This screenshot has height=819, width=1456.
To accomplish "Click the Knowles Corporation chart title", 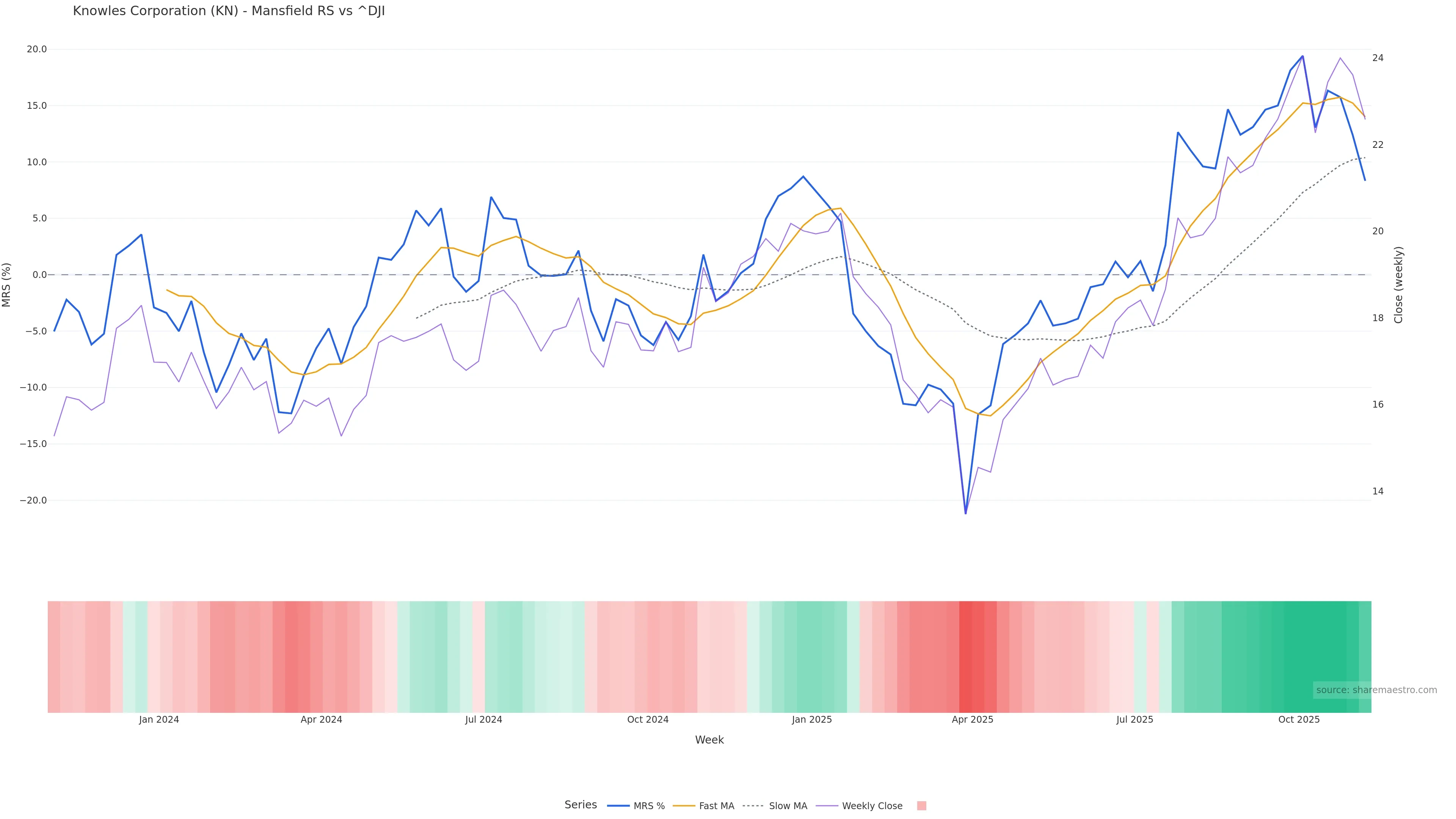I will pos(228,11).
